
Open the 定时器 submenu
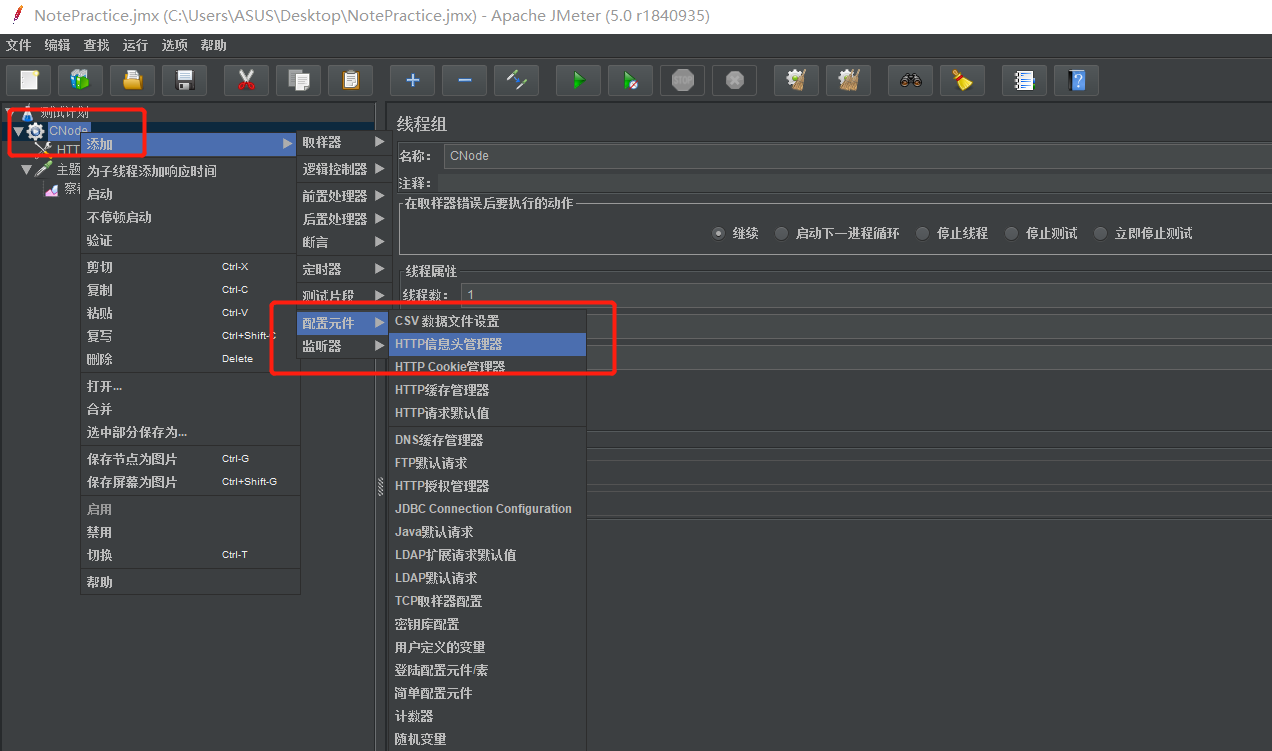343,269
